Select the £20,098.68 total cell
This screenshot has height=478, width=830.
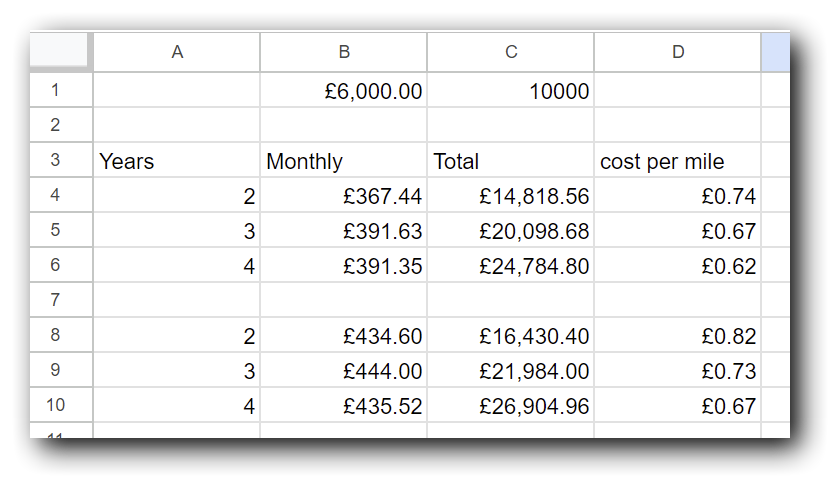(x=510, y=231)
